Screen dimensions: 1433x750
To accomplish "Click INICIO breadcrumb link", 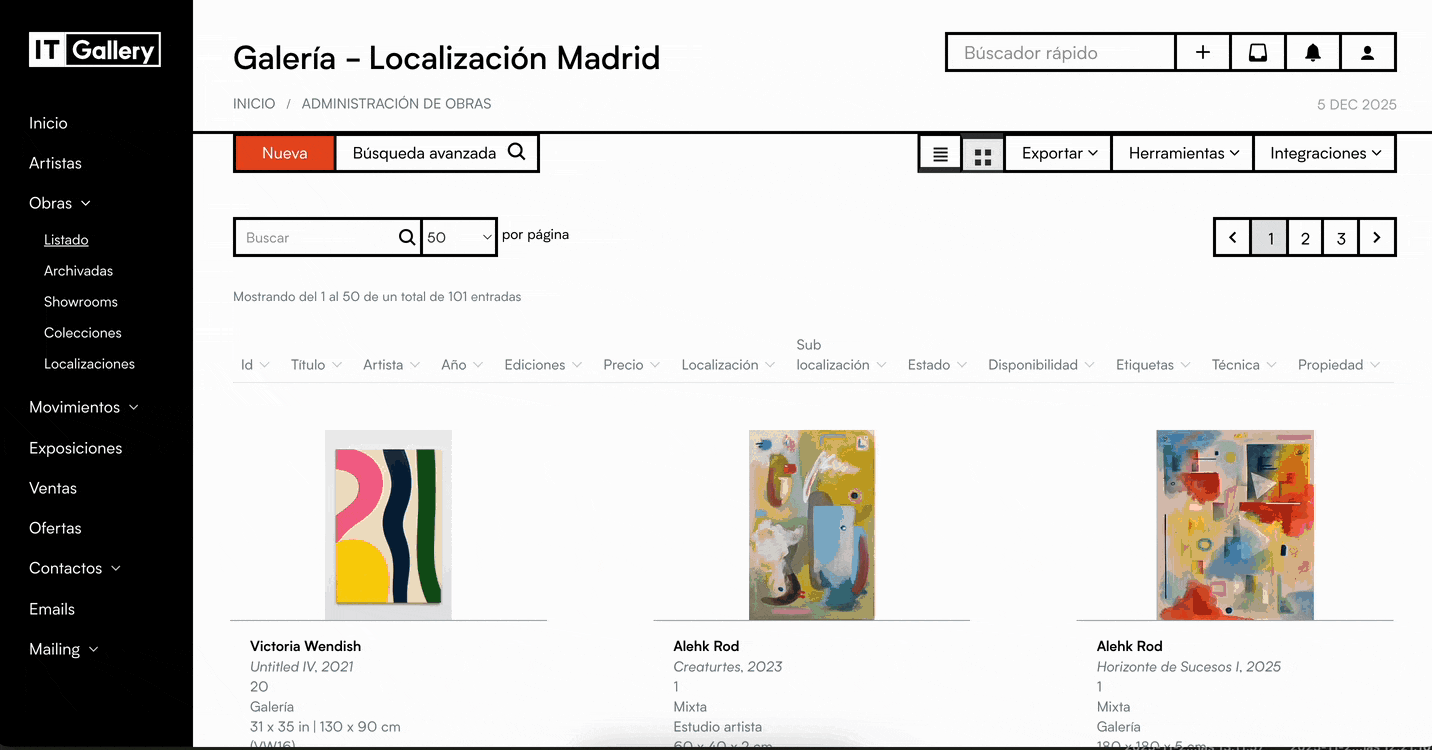I will coord(254,104).
